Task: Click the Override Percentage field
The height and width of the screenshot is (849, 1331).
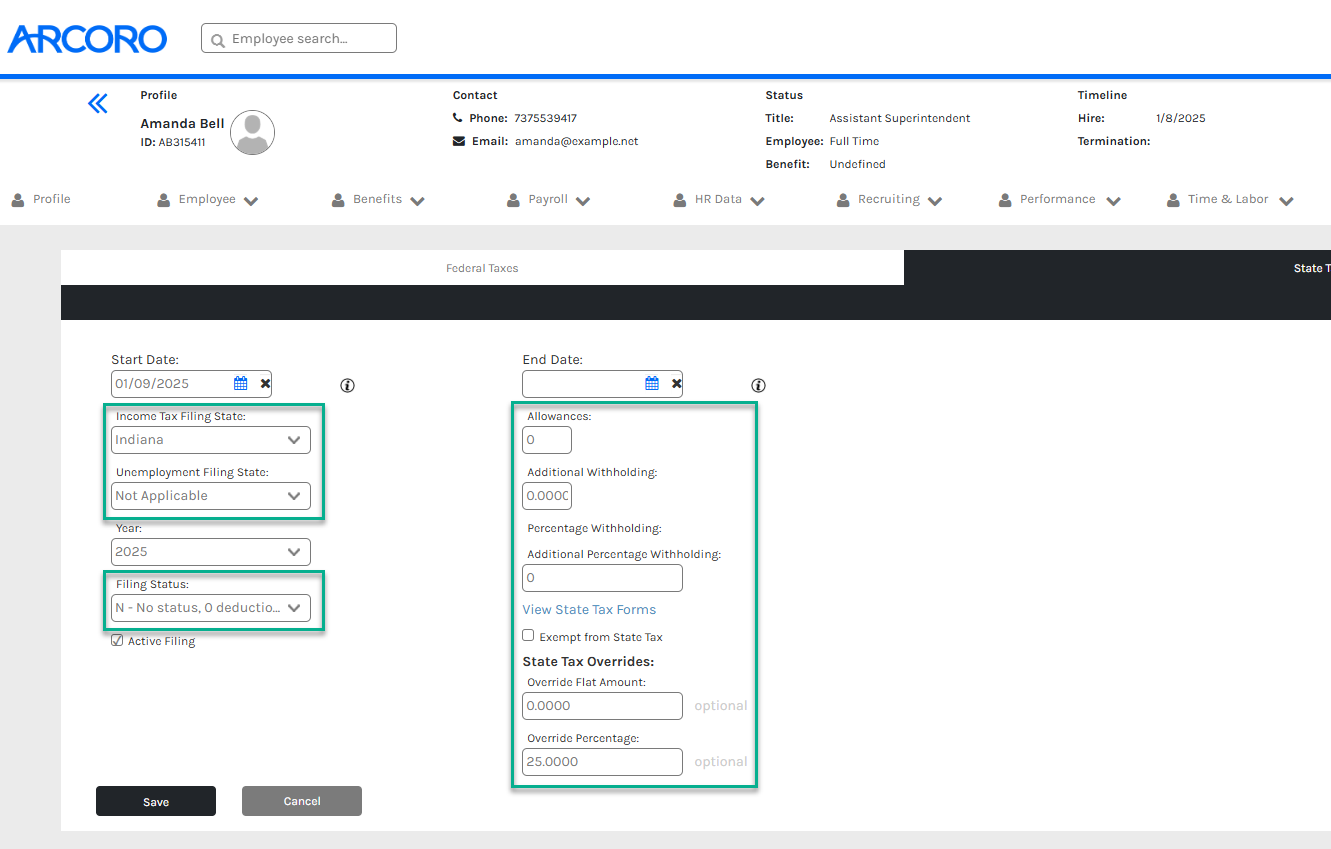Action: 602,762
